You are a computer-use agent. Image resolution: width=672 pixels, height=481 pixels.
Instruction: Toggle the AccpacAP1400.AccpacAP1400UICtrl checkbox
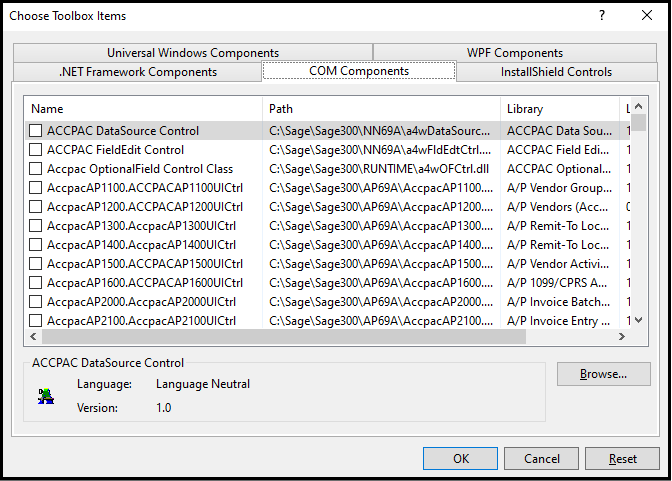pyautogui.click(x=36, y=245)
